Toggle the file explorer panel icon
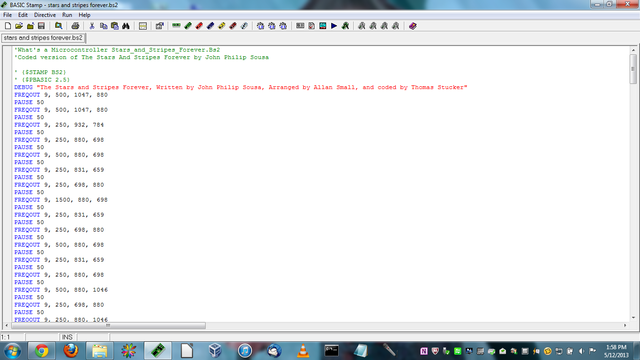The image size is (640, 360). pos(143,26)
